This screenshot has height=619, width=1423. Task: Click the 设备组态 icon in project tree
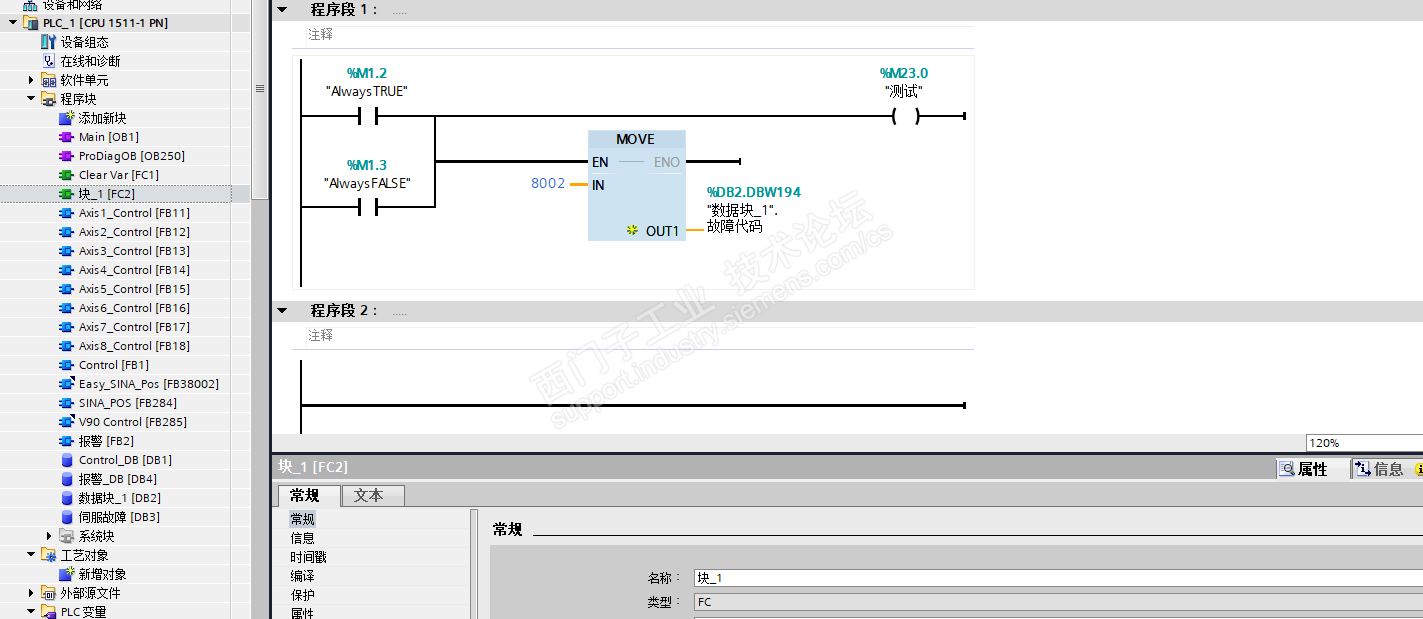click(49, 42)
